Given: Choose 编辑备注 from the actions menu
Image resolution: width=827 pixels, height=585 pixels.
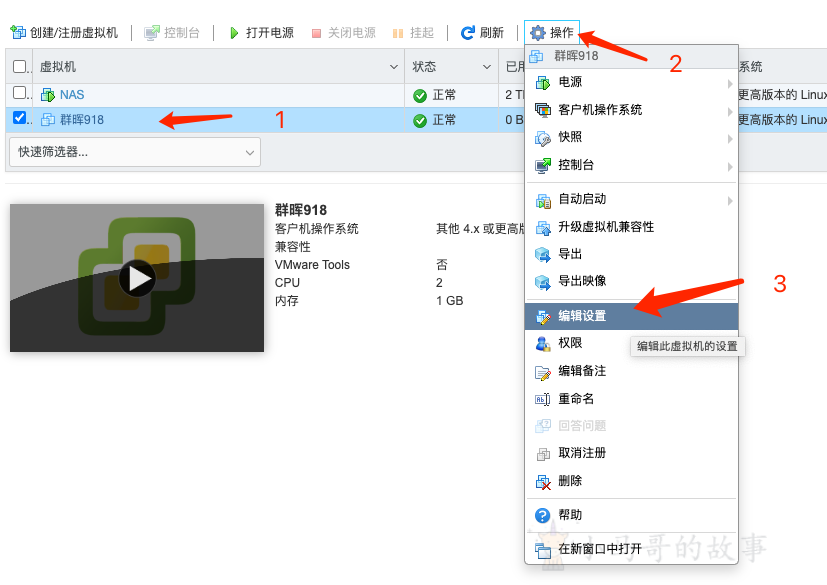Looking at the screenshot, I should click(631, 371).
